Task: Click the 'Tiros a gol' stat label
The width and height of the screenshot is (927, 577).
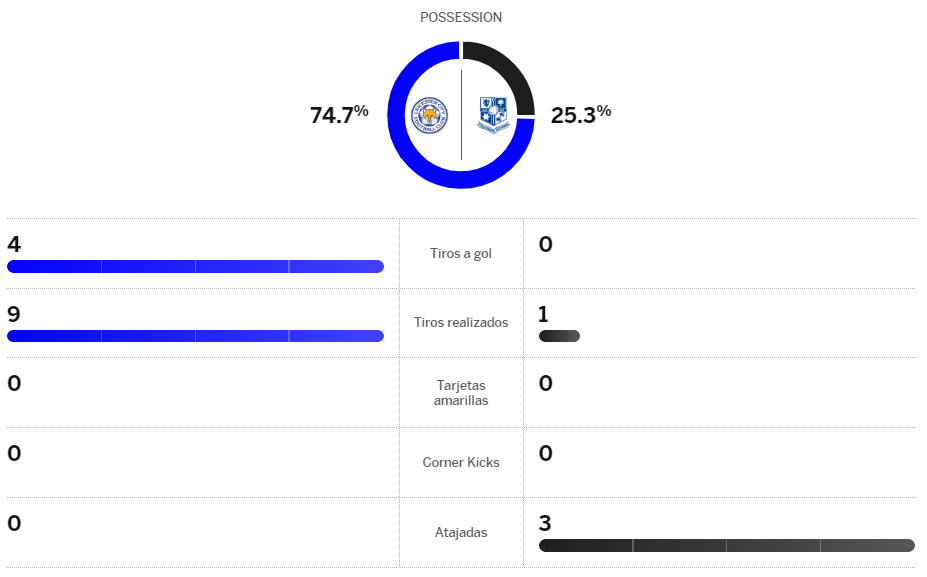Action: click(x=461, y=254)
